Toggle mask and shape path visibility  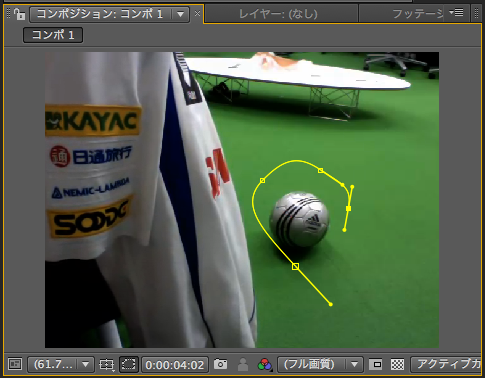pyautogui.click(x=129, y=364)
